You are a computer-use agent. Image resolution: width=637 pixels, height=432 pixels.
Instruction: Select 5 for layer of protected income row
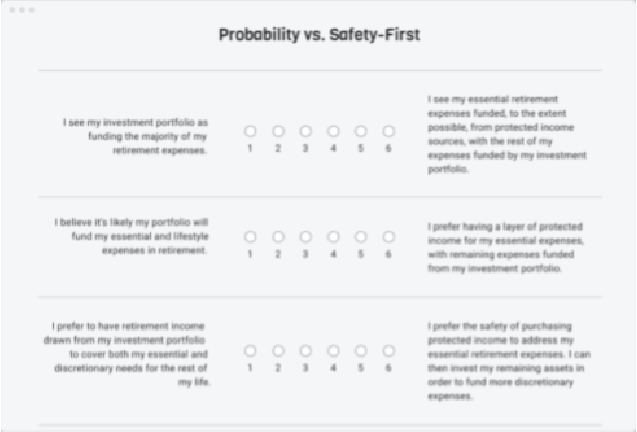361,237
